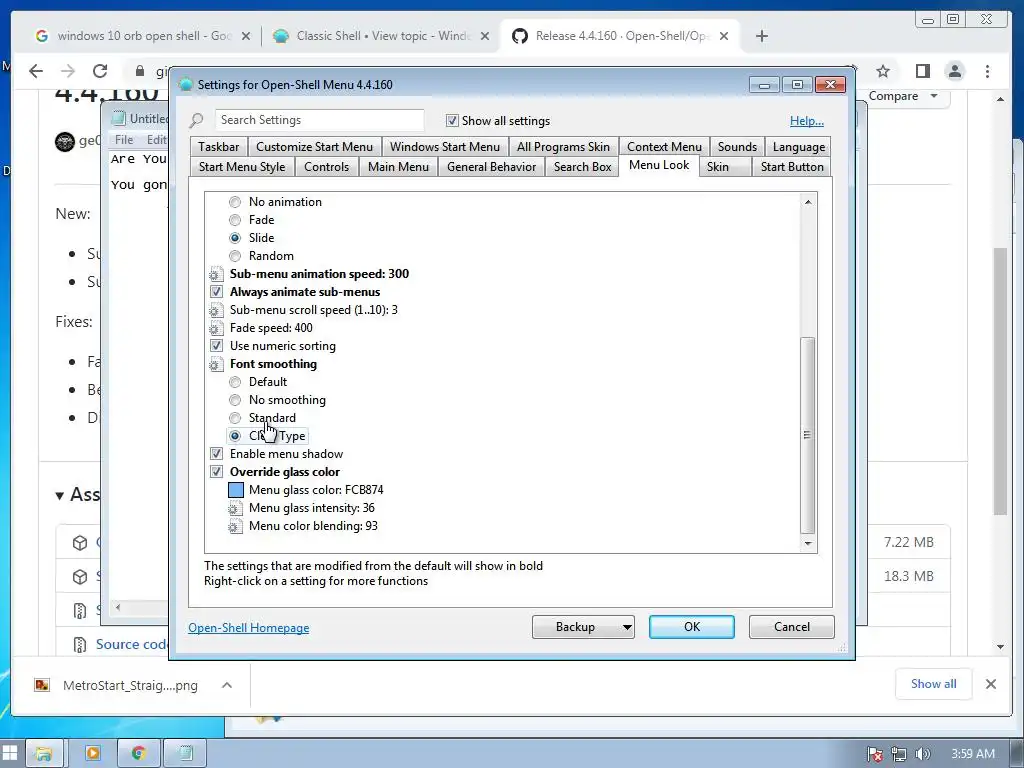Select No smoothing option

click(235, 400)
